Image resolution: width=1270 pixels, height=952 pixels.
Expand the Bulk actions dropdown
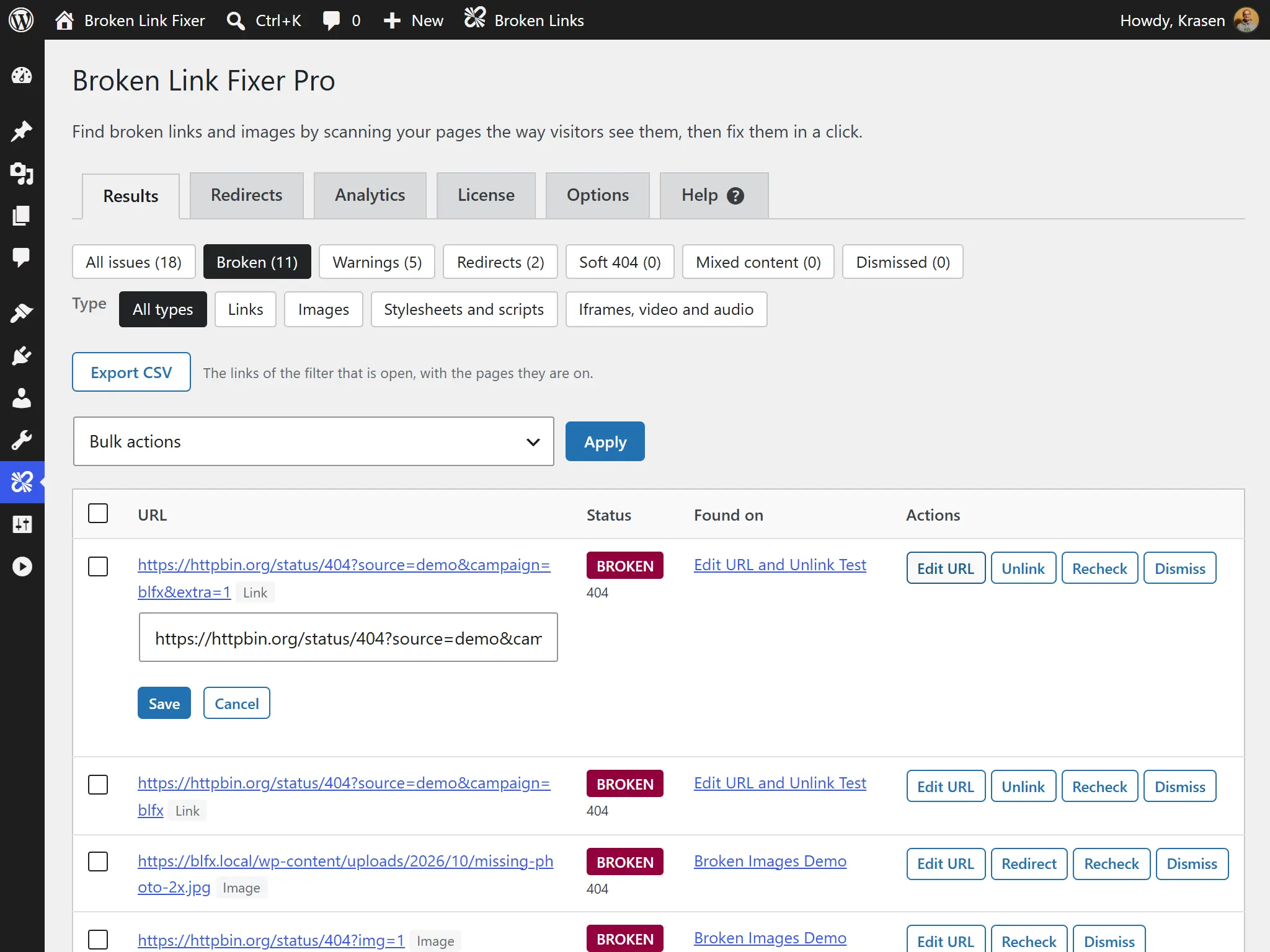[314, 441]
